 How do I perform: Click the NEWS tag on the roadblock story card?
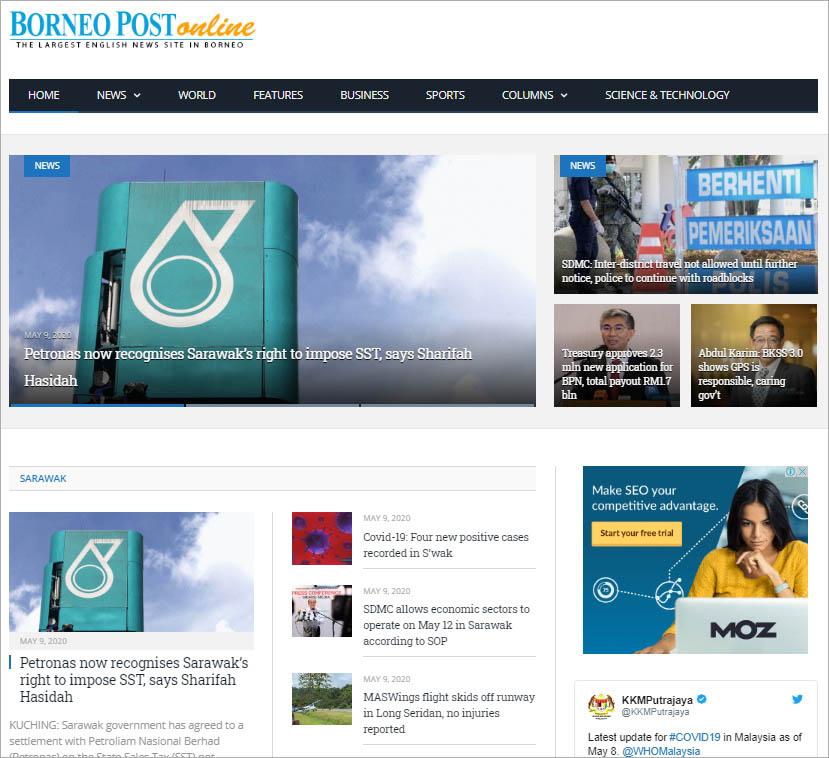coord(583,165)
